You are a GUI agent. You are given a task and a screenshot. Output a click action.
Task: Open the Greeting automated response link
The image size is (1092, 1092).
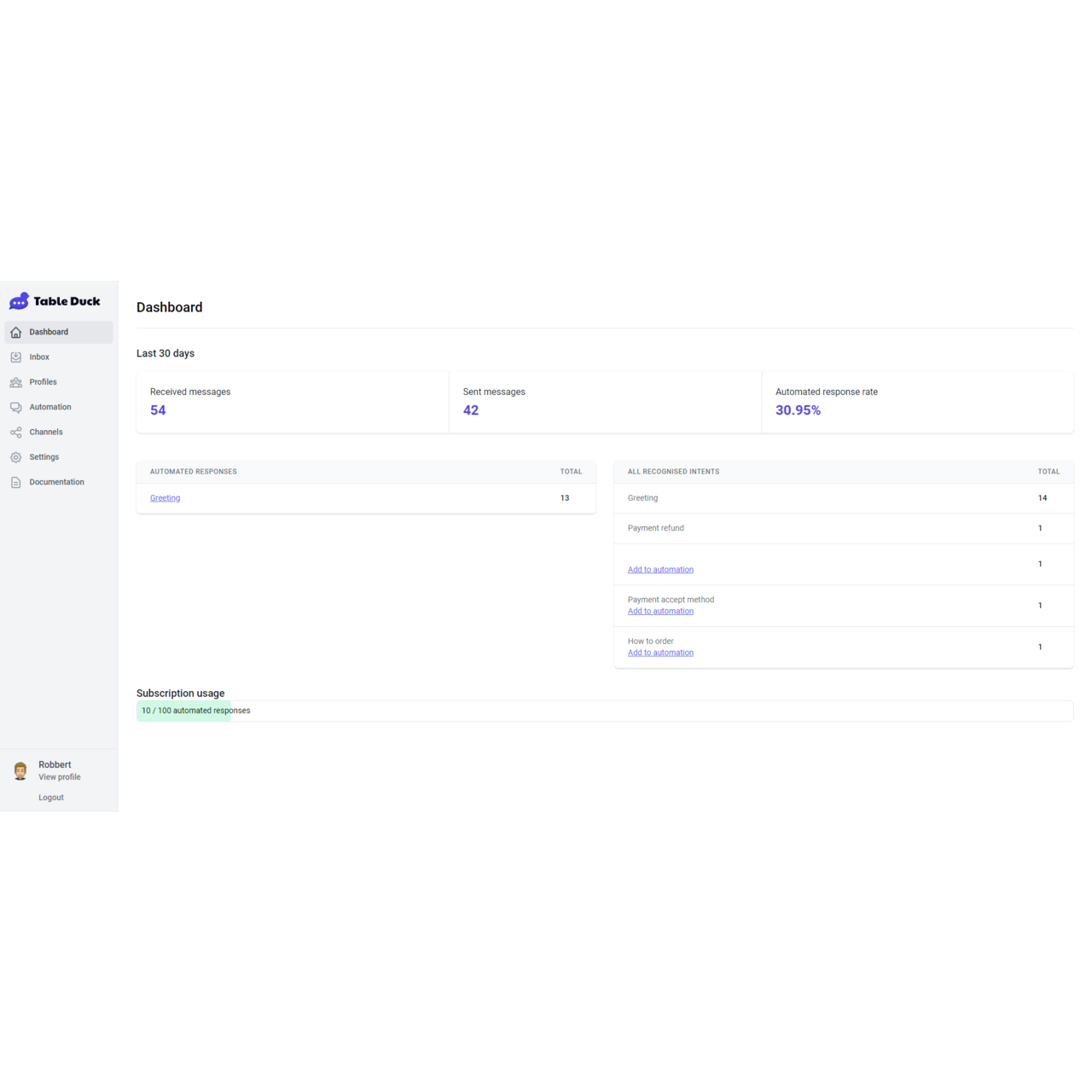[165, 498]
